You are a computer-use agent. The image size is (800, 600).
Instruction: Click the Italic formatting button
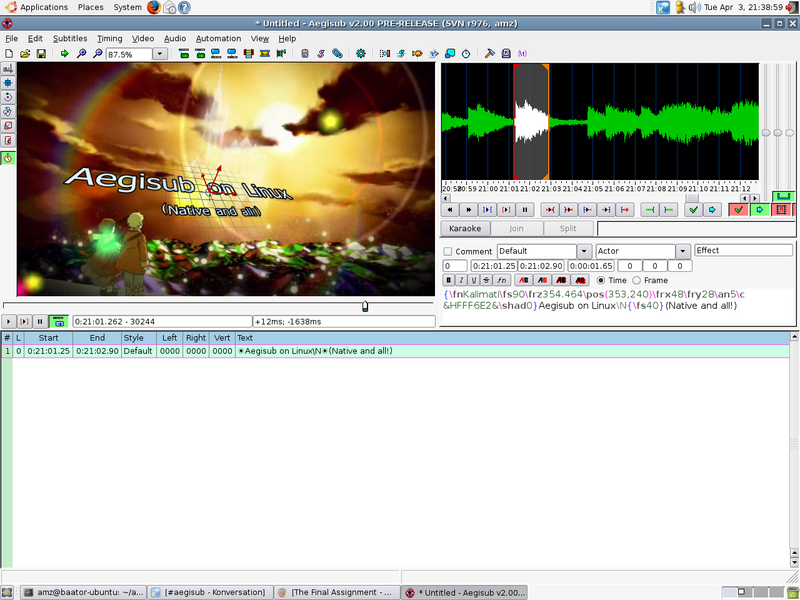(x=461, y=280)
